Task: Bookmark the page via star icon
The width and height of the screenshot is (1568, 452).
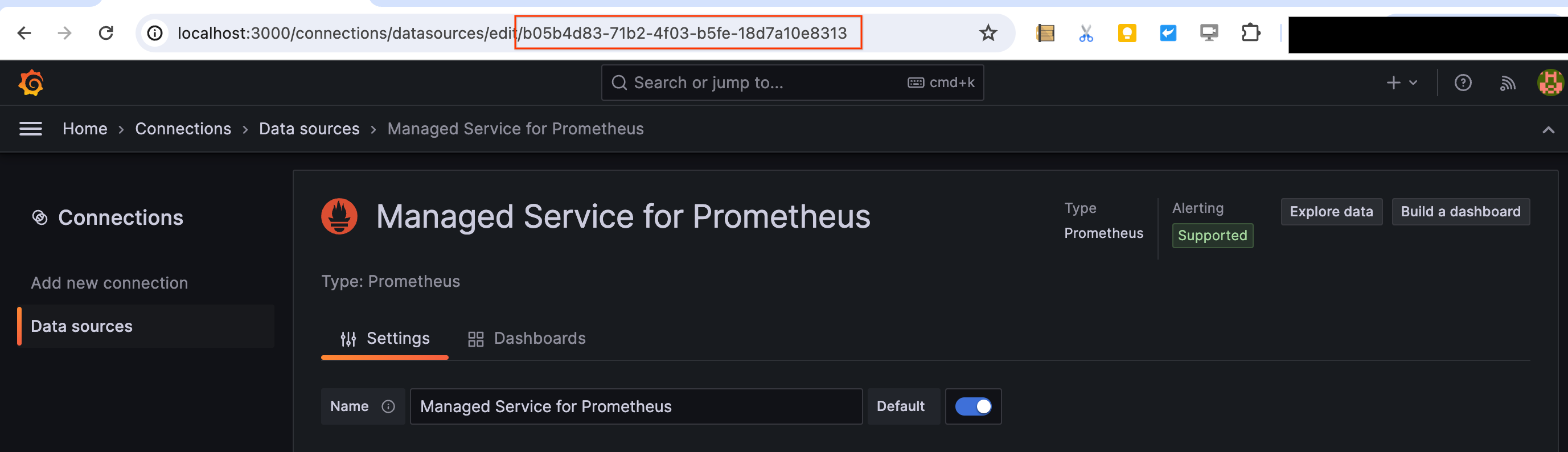Action: coord(988,33)
